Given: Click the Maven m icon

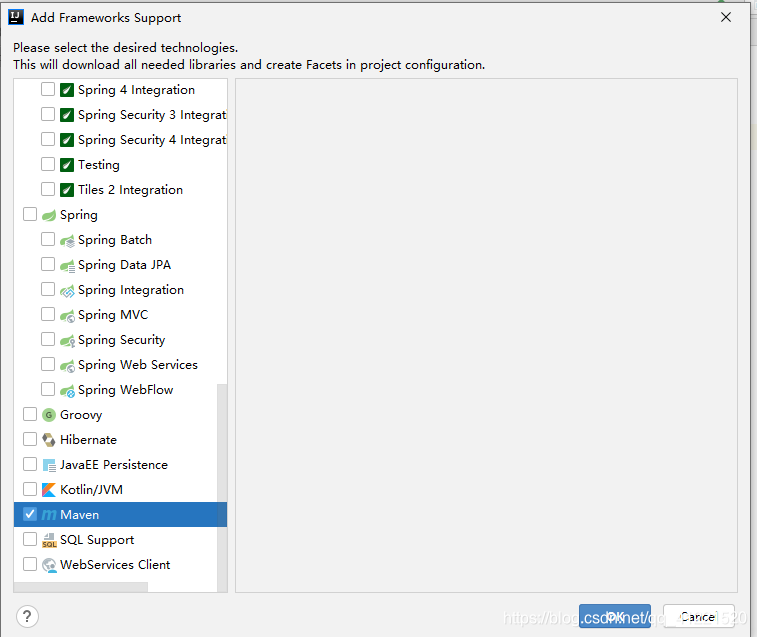Looking at the screenshot, I should pos(49,515).
